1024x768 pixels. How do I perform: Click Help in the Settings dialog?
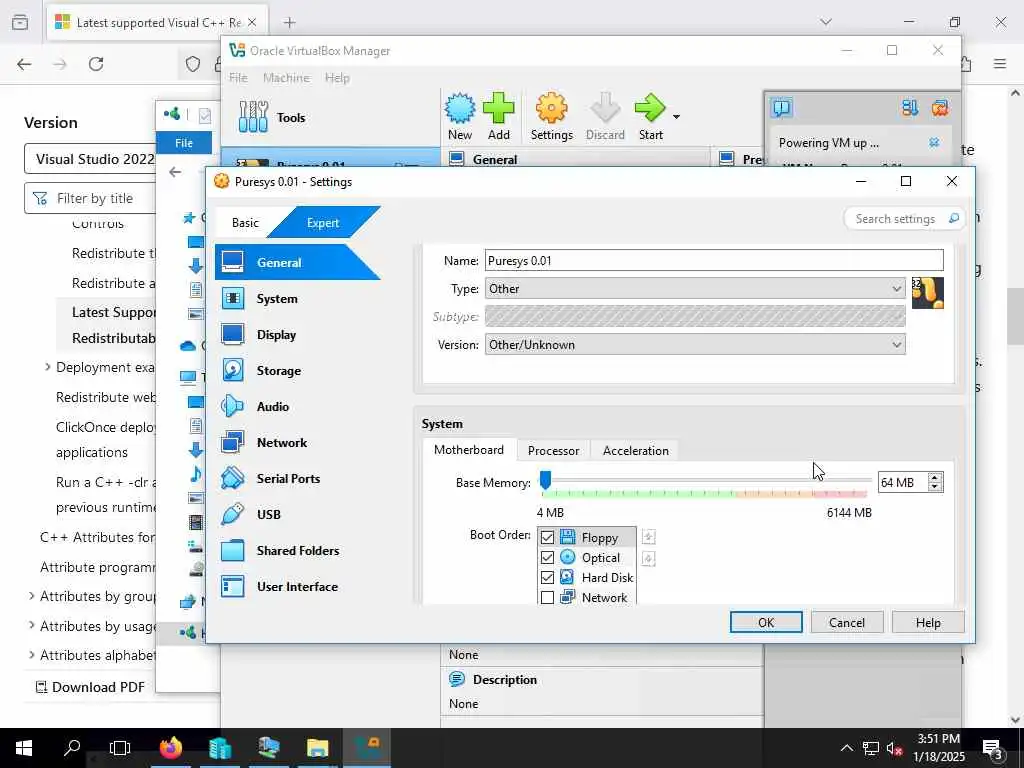[928, 622]
